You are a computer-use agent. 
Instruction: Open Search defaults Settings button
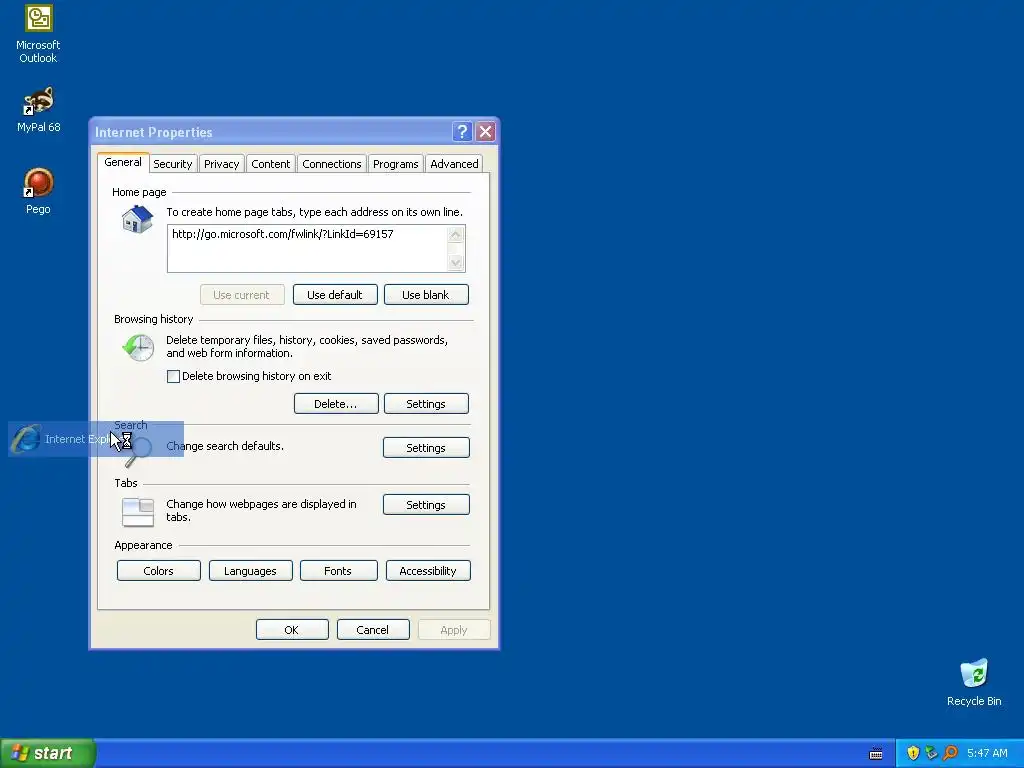(426, 447)
